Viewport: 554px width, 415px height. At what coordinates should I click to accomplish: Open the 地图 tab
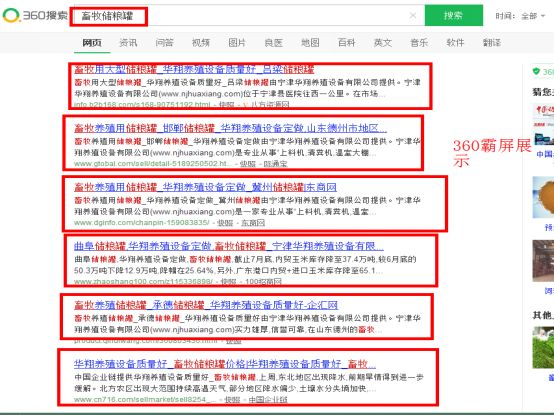click(310, 43)
